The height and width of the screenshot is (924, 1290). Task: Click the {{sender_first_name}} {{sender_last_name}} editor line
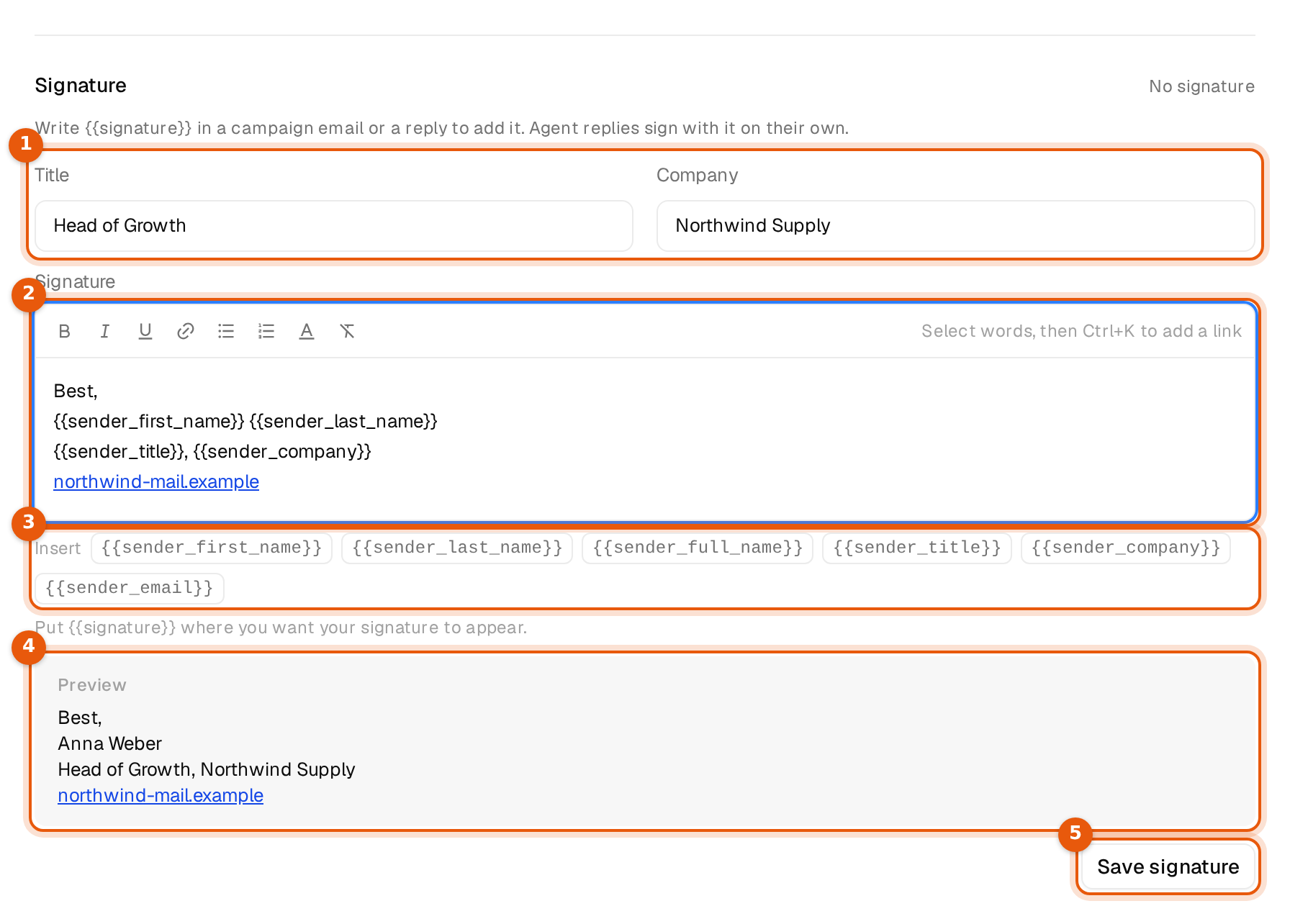[x=245, y=421]
